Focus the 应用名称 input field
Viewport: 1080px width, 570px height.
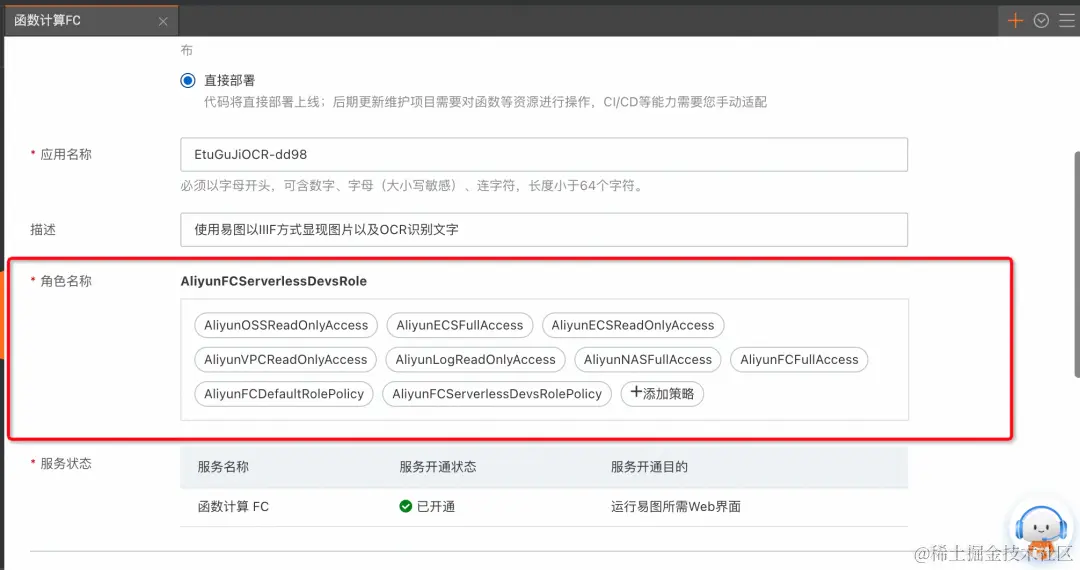click(543, 154)
